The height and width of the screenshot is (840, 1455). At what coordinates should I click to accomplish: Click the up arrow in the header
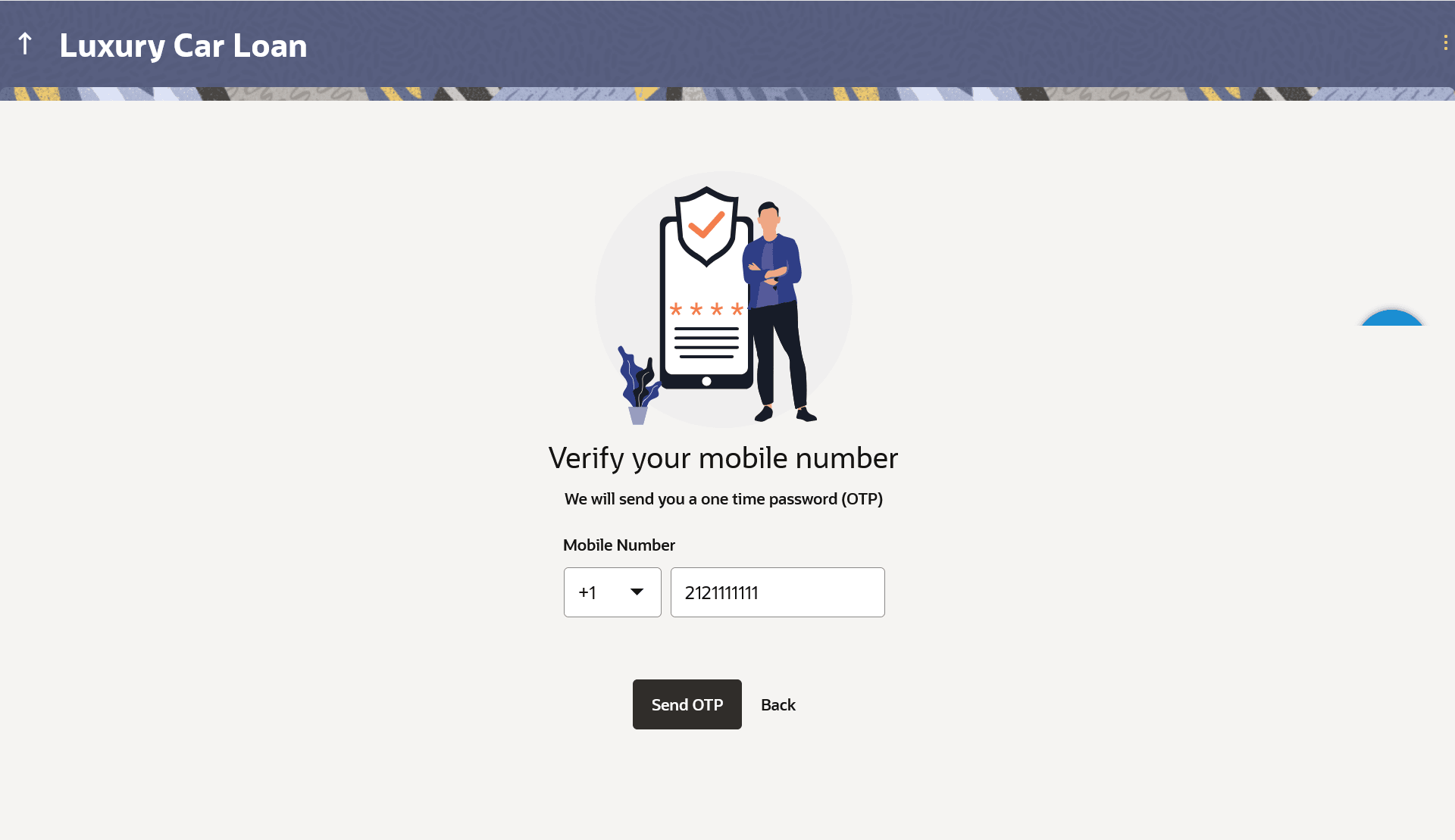25,44
